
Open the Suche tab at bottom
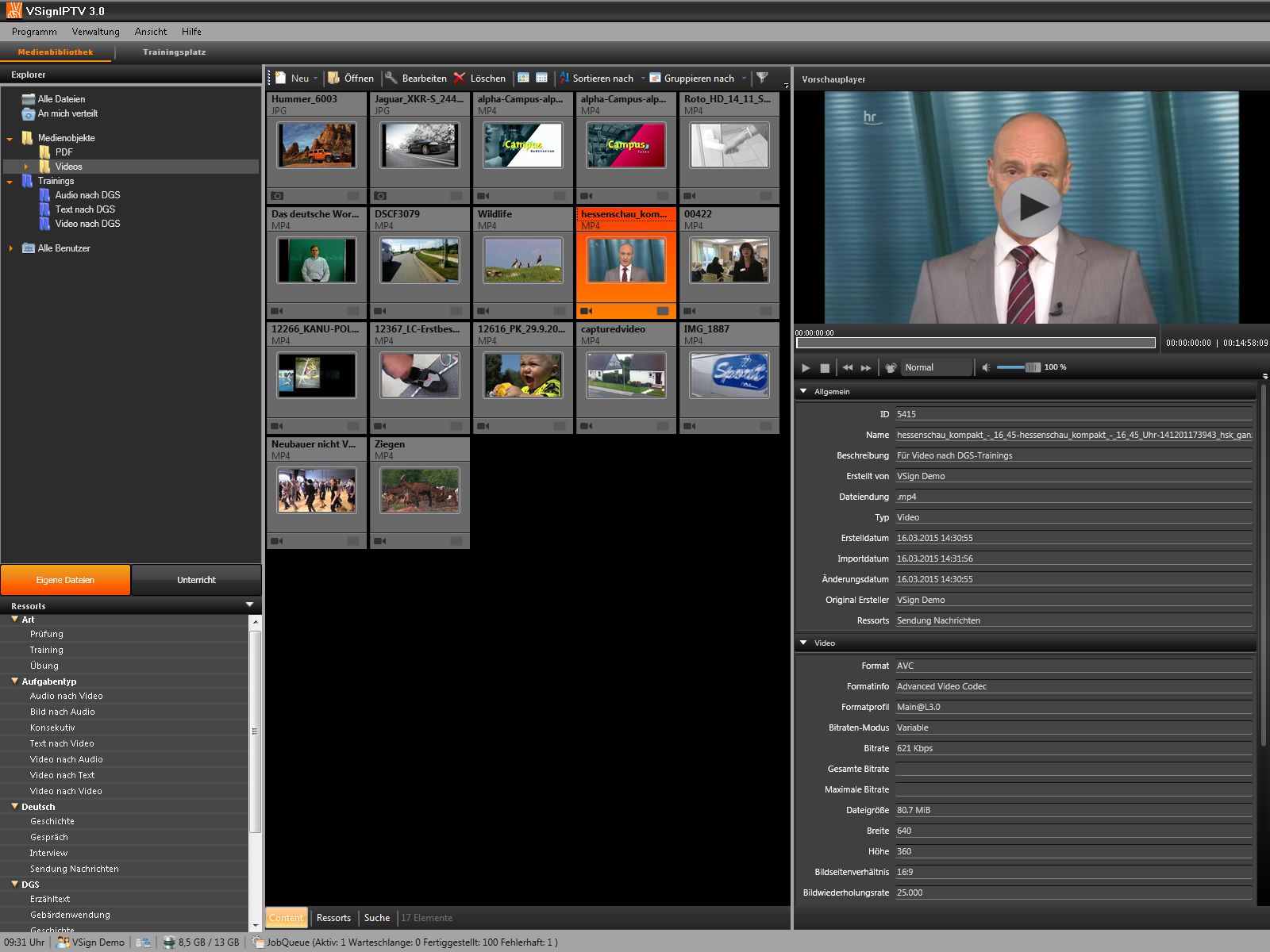(x=377, y=918)
